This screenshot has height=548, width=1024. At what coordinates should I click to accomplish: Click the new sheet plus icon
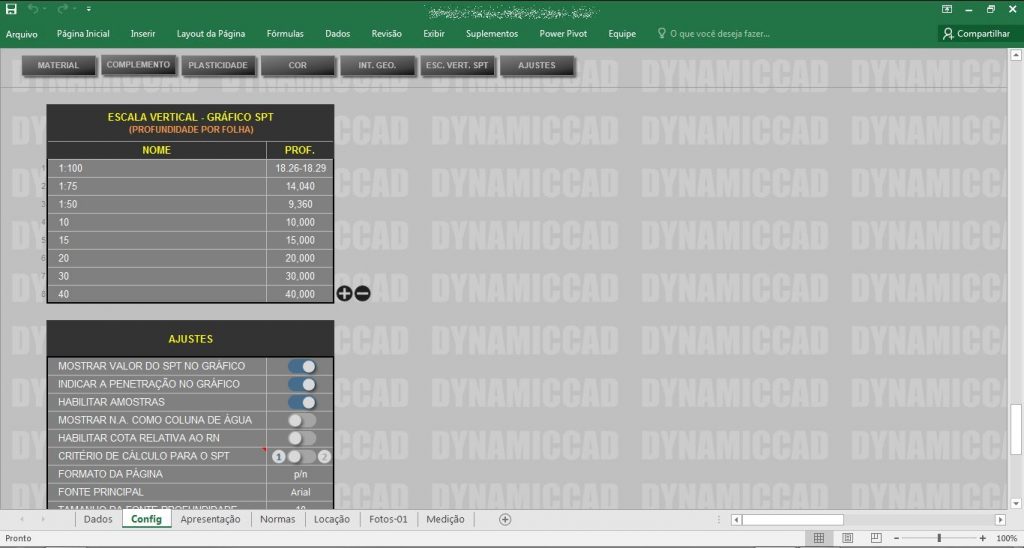point(505,519)
